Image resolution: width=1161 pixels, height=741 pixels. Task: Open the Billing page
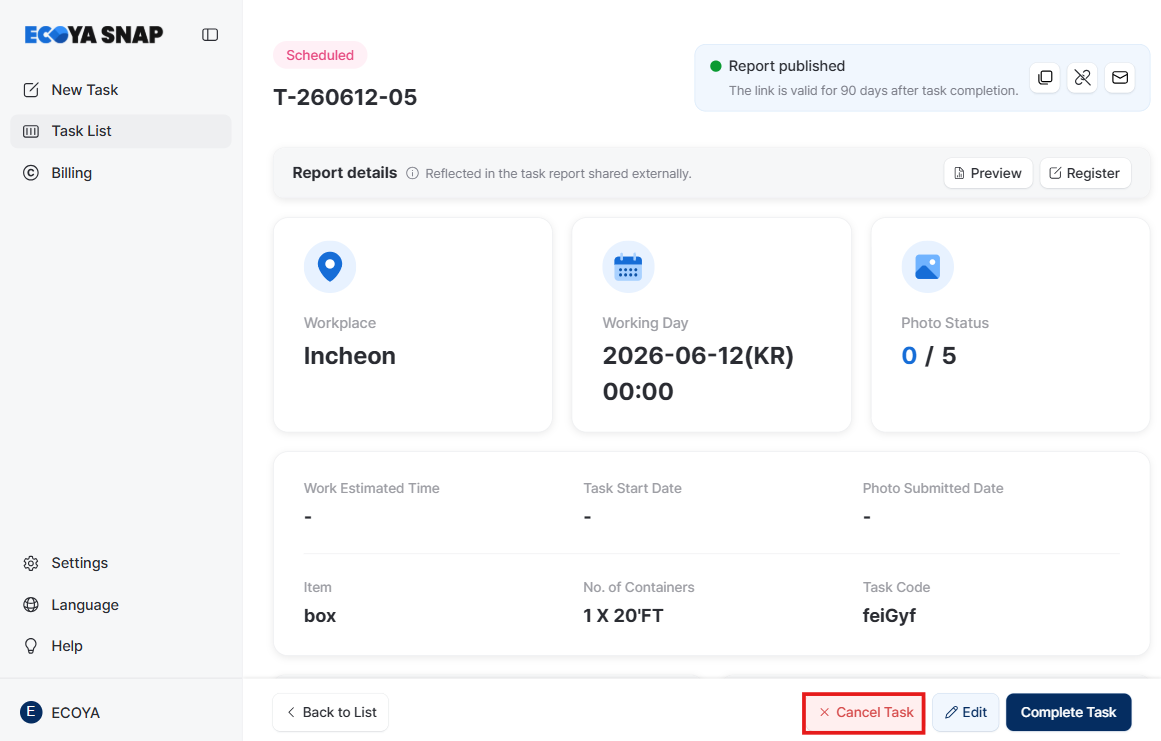tap(121, 172)
